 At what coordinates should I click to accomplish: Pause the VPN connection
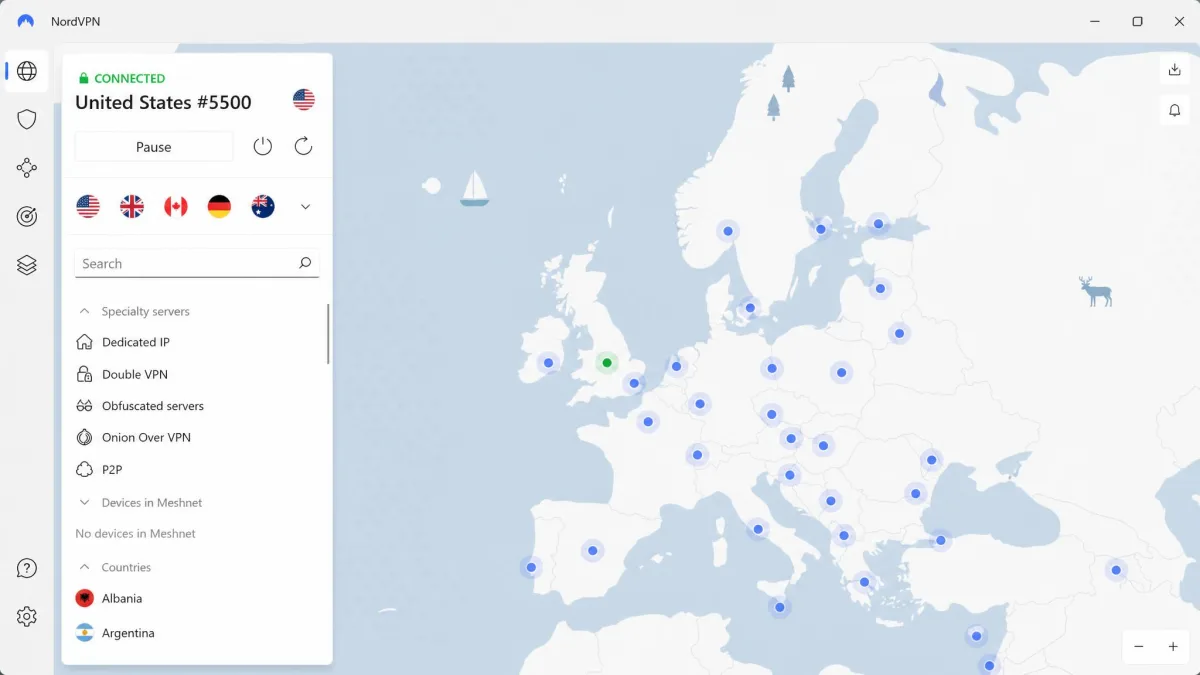(154, 146)
